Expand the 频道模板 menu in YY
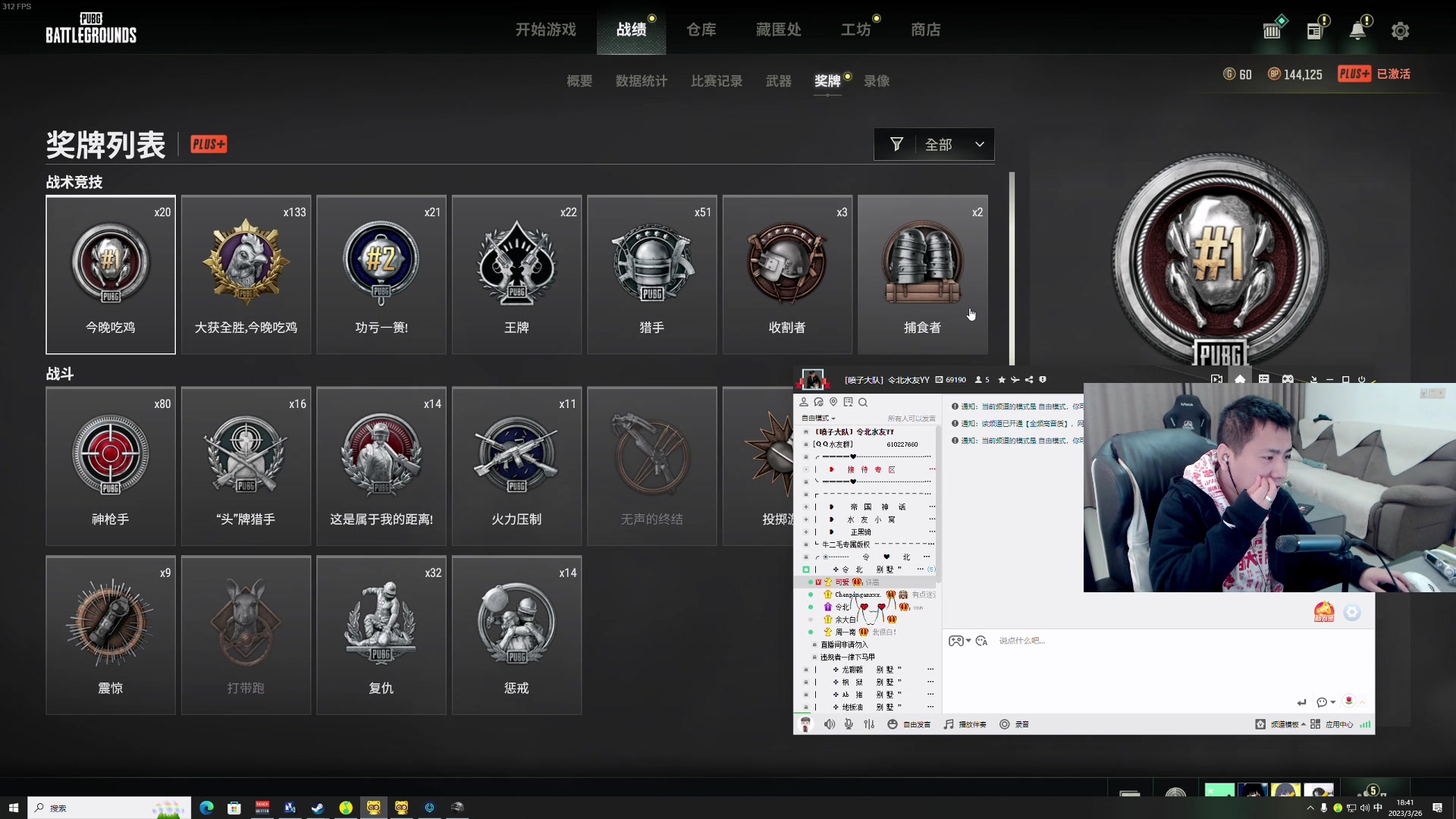Viewport: 1456px width, 819px height. 1281,724
